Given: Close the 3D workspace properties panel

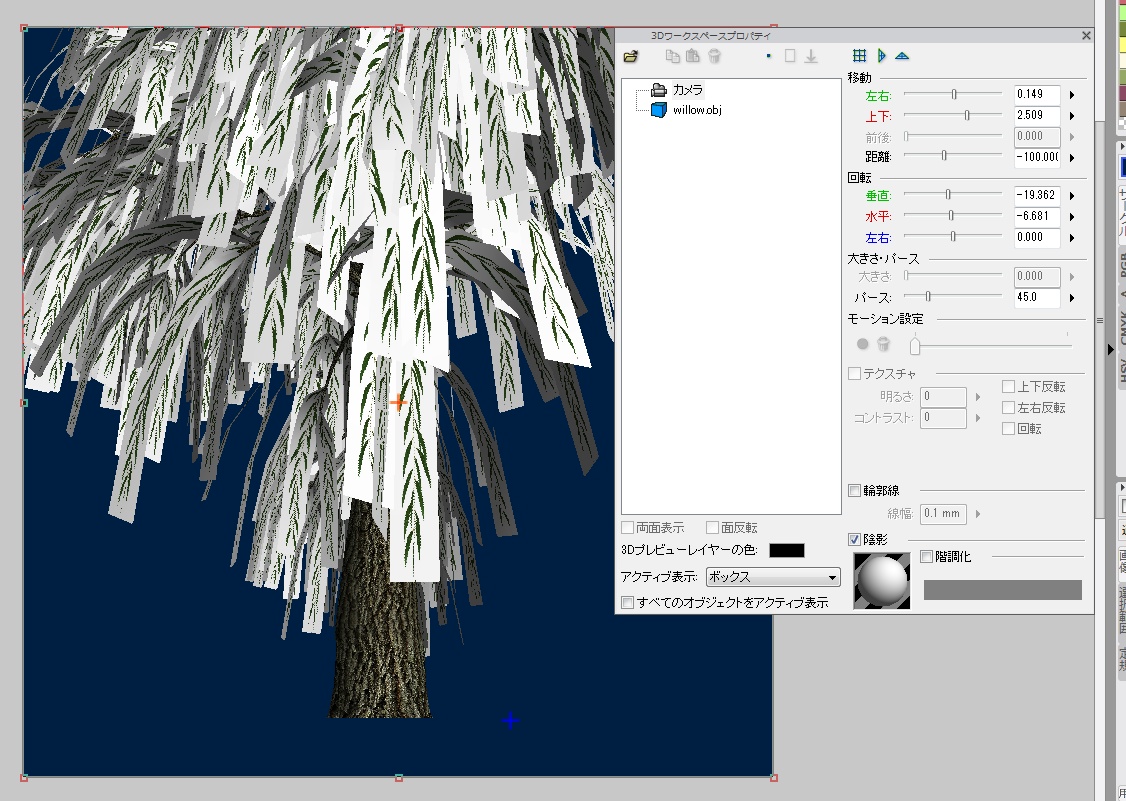Looking at the screenshot, I should point(1086,35).
